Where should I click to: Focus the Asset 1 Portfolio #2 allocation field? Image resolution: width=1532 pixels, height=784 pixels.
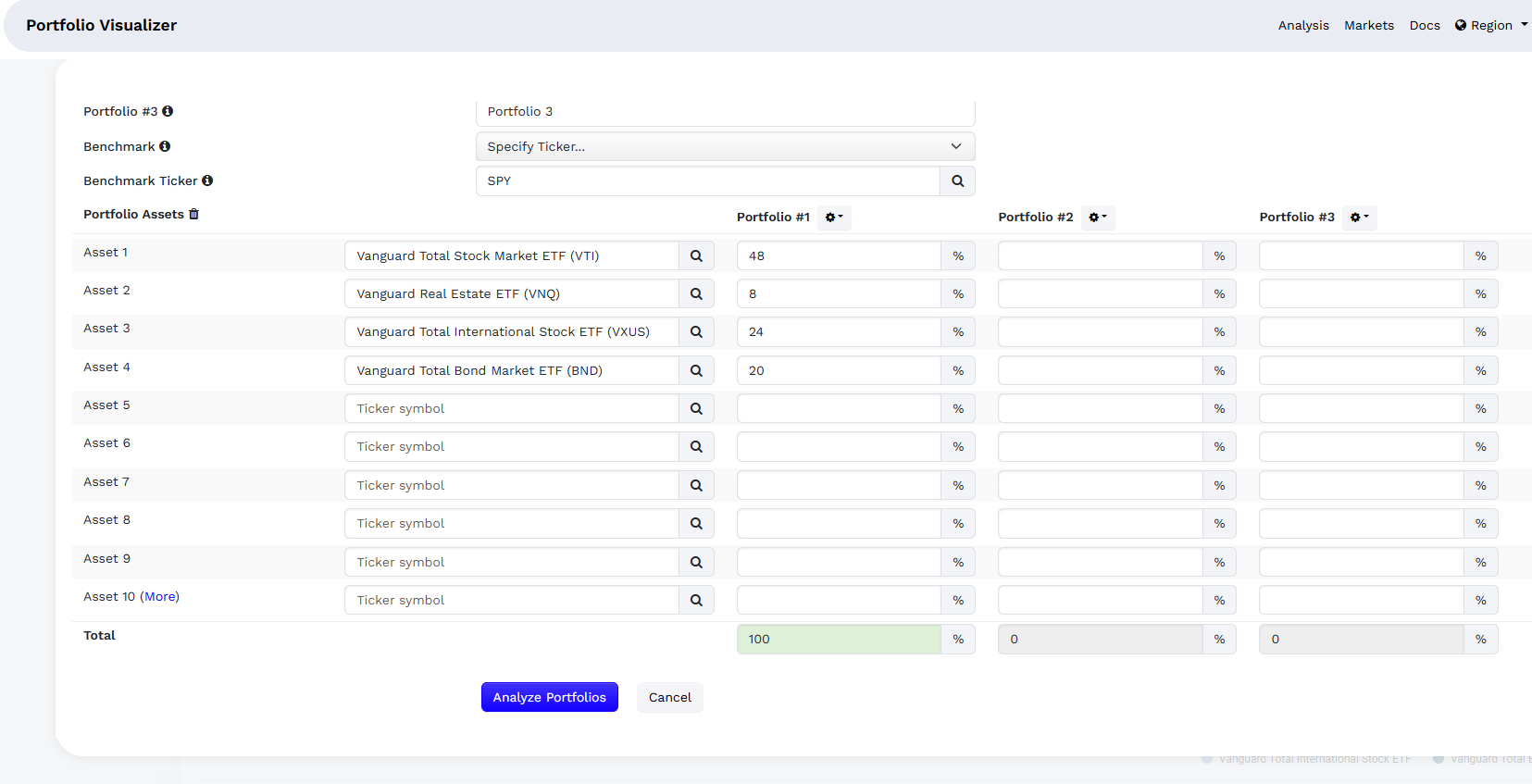[x=1100, y=256]
